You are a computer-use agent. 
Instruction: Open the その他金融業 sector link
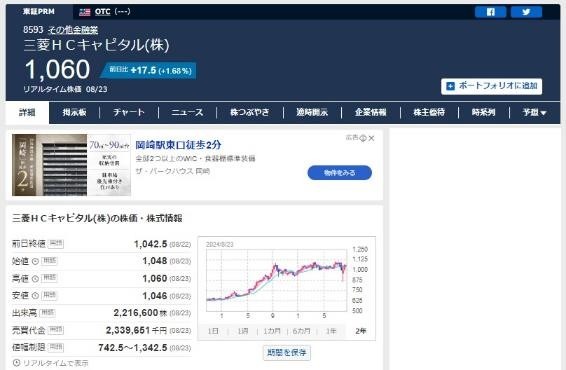(x=73, y=30)
